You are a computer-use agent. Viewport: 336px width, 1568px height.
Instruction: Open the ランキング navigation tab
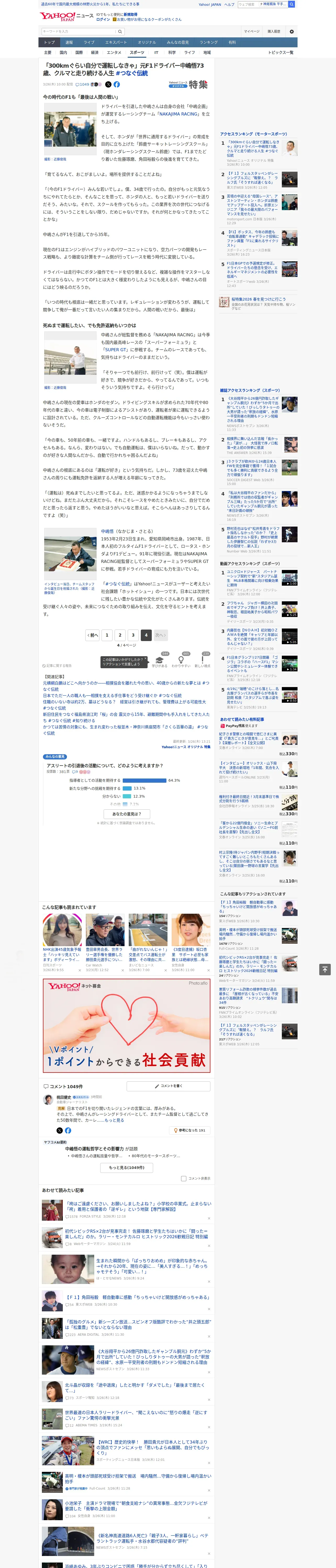(209, 43)
